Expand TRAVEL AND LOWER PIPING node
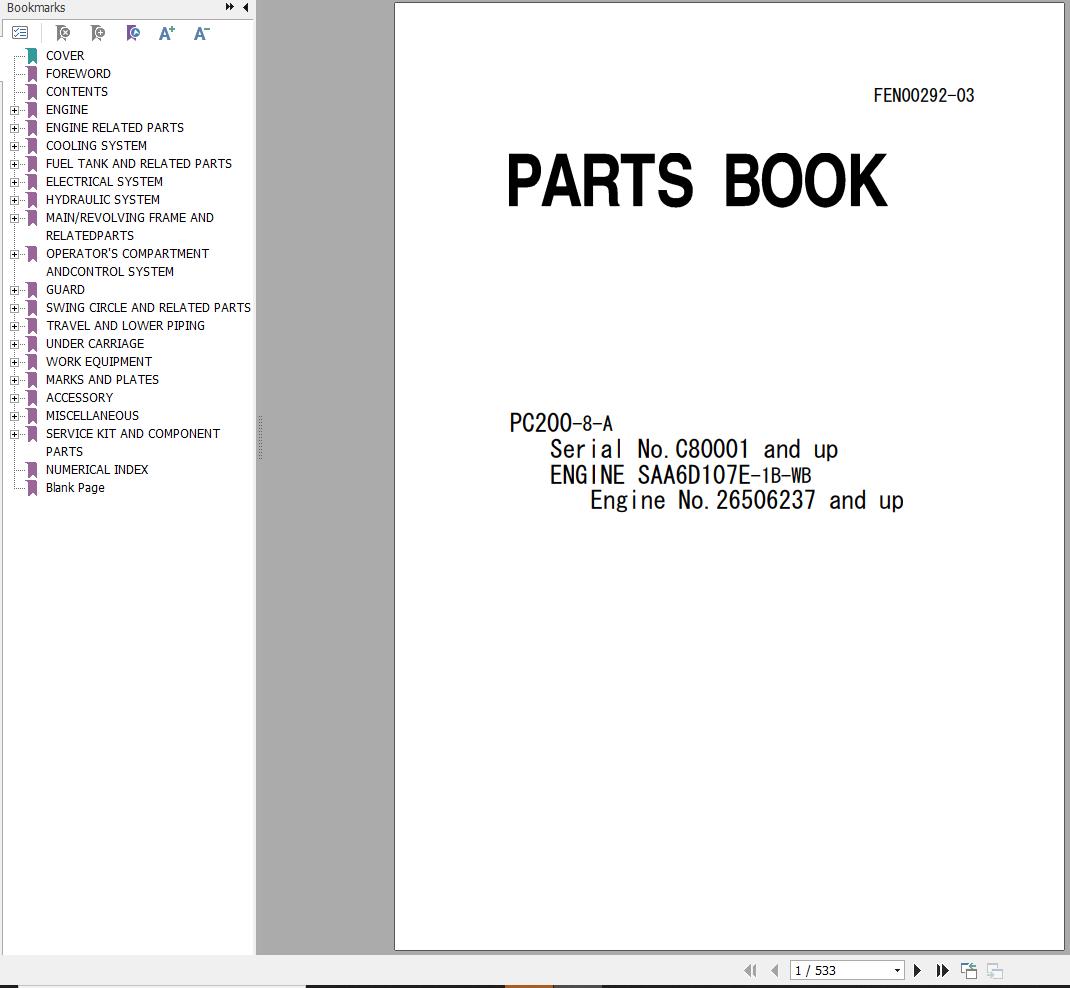The height and width of the screenshot is (988, 1070). [14, 326]
